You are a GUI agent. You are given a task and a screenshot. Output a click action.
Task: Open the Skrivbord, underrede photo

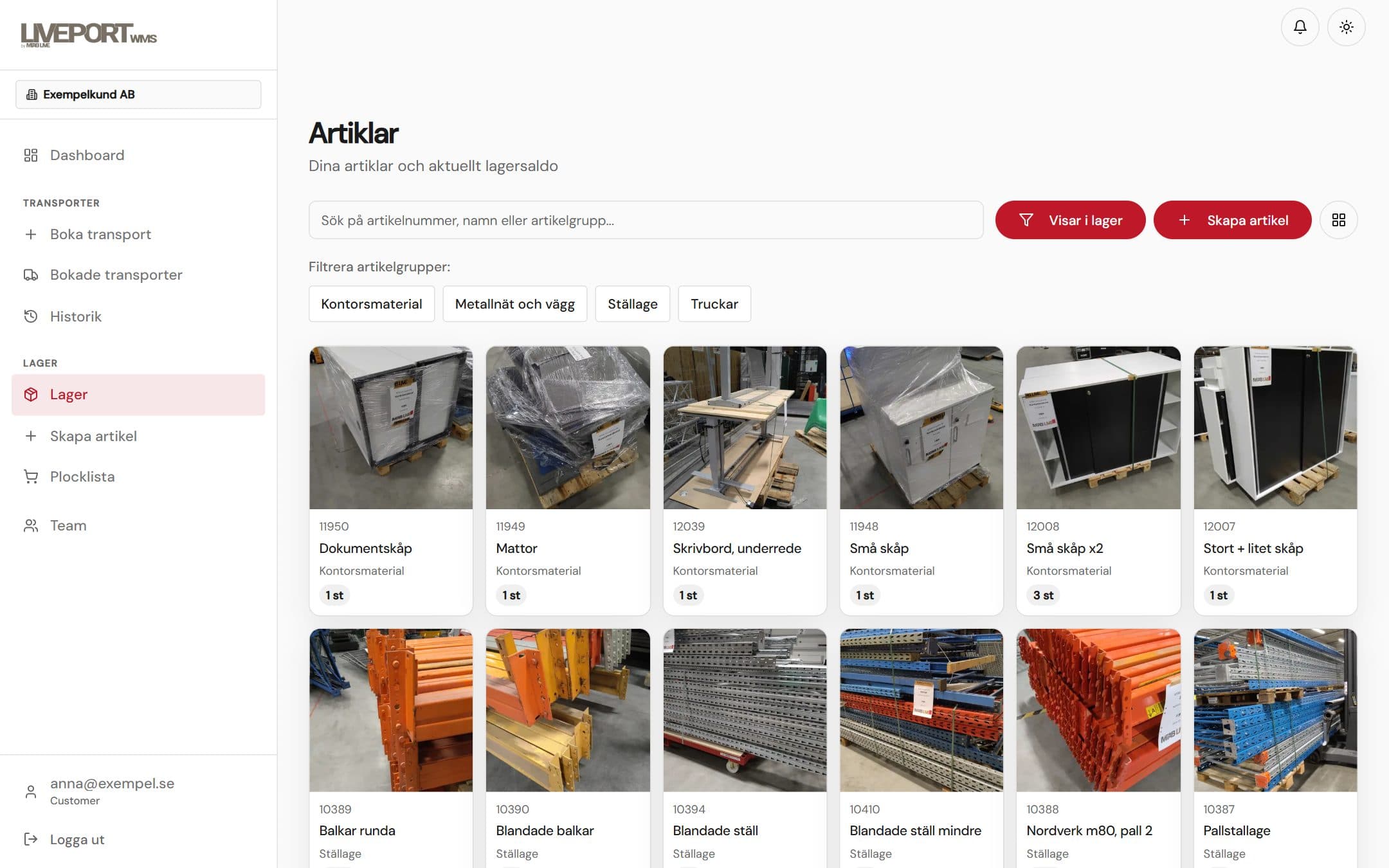(745, 428)
